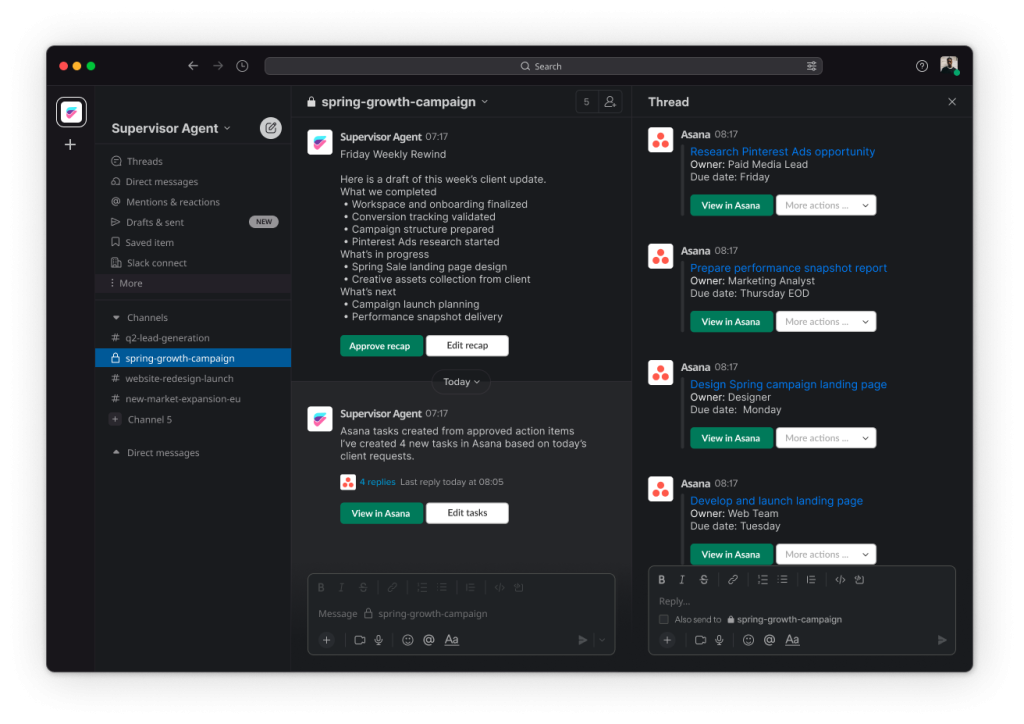
Task: Open Slack connect from sidebar
Action: coord(156,262)
